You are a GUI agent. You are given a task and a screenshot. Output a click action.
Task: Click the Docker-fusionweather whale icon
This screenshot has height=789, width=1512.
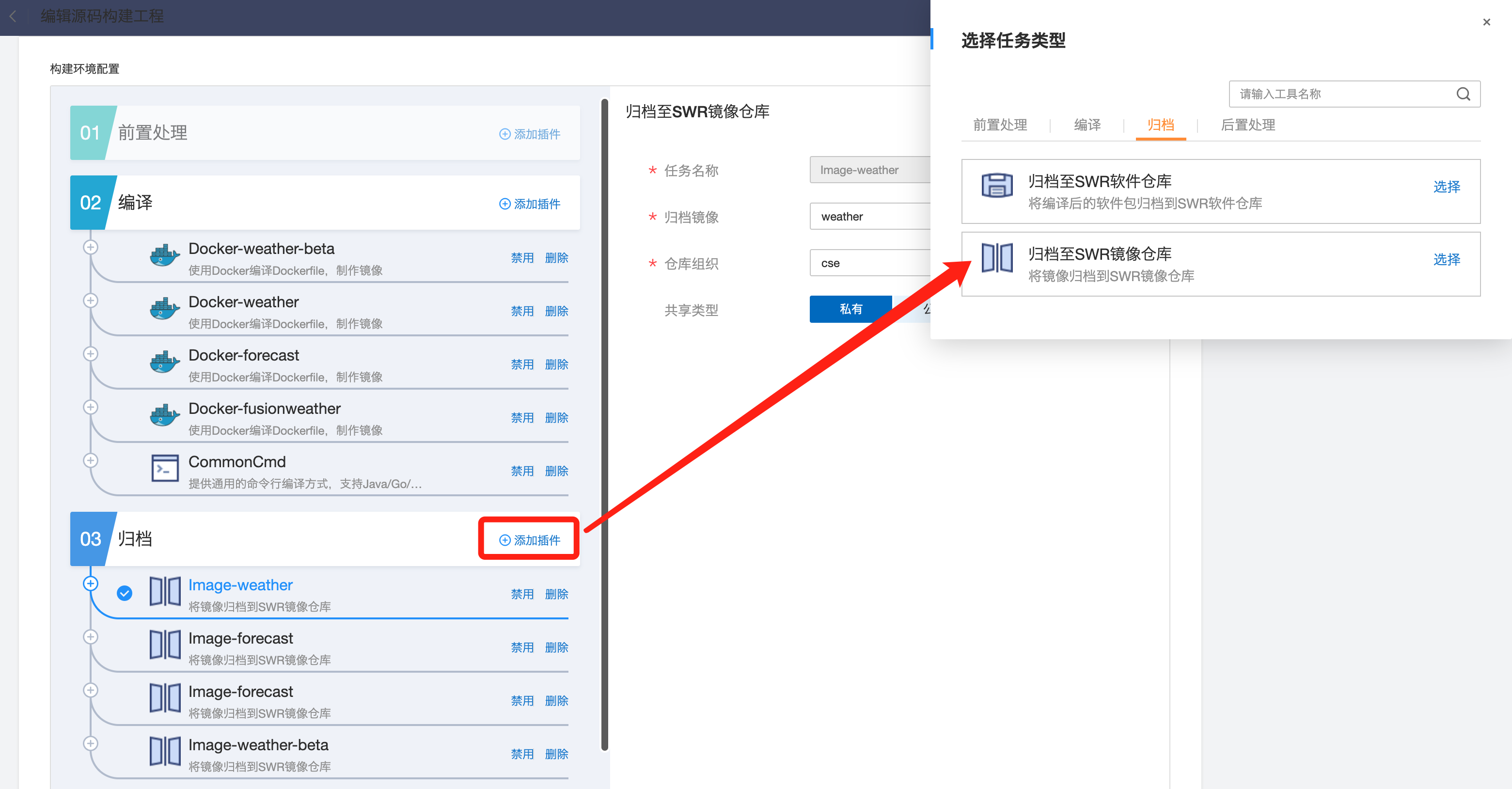coord(164,416)
